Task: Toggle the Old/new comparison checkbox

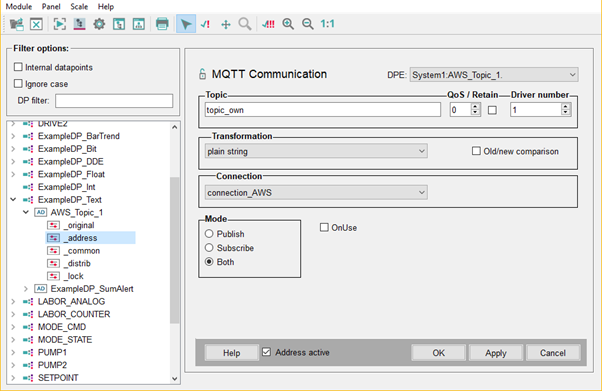Action: [476, 151]
